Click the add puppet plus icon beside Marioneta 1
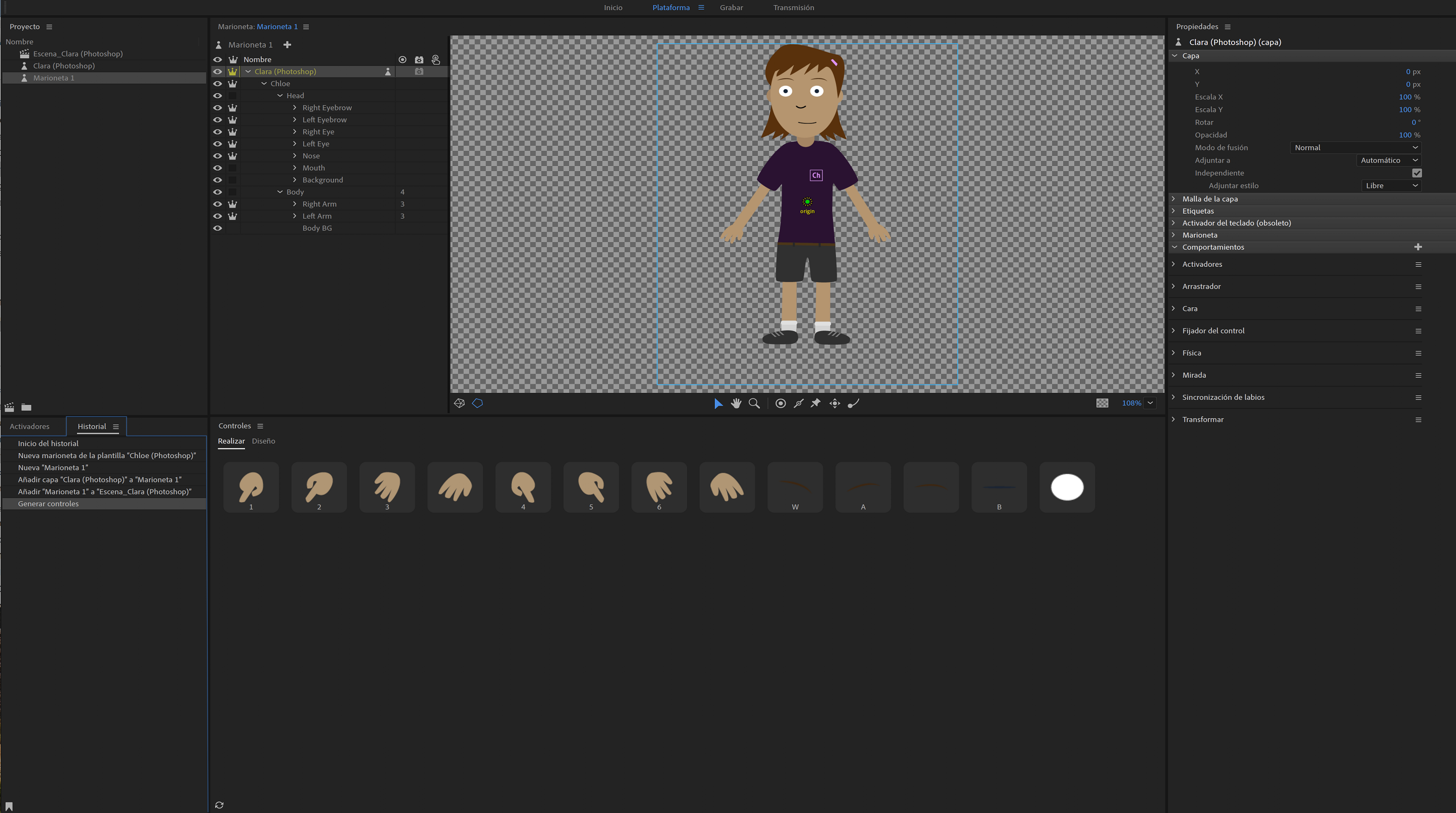Screen dimensions: 1456x813 287,45
